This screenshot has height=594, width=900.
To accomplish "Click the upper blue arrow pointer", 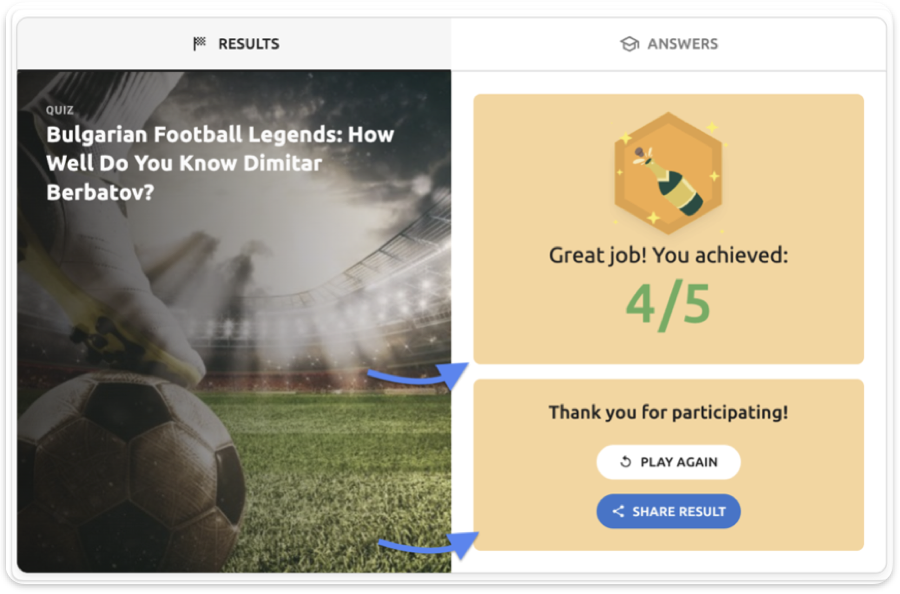I will (418, 377).
